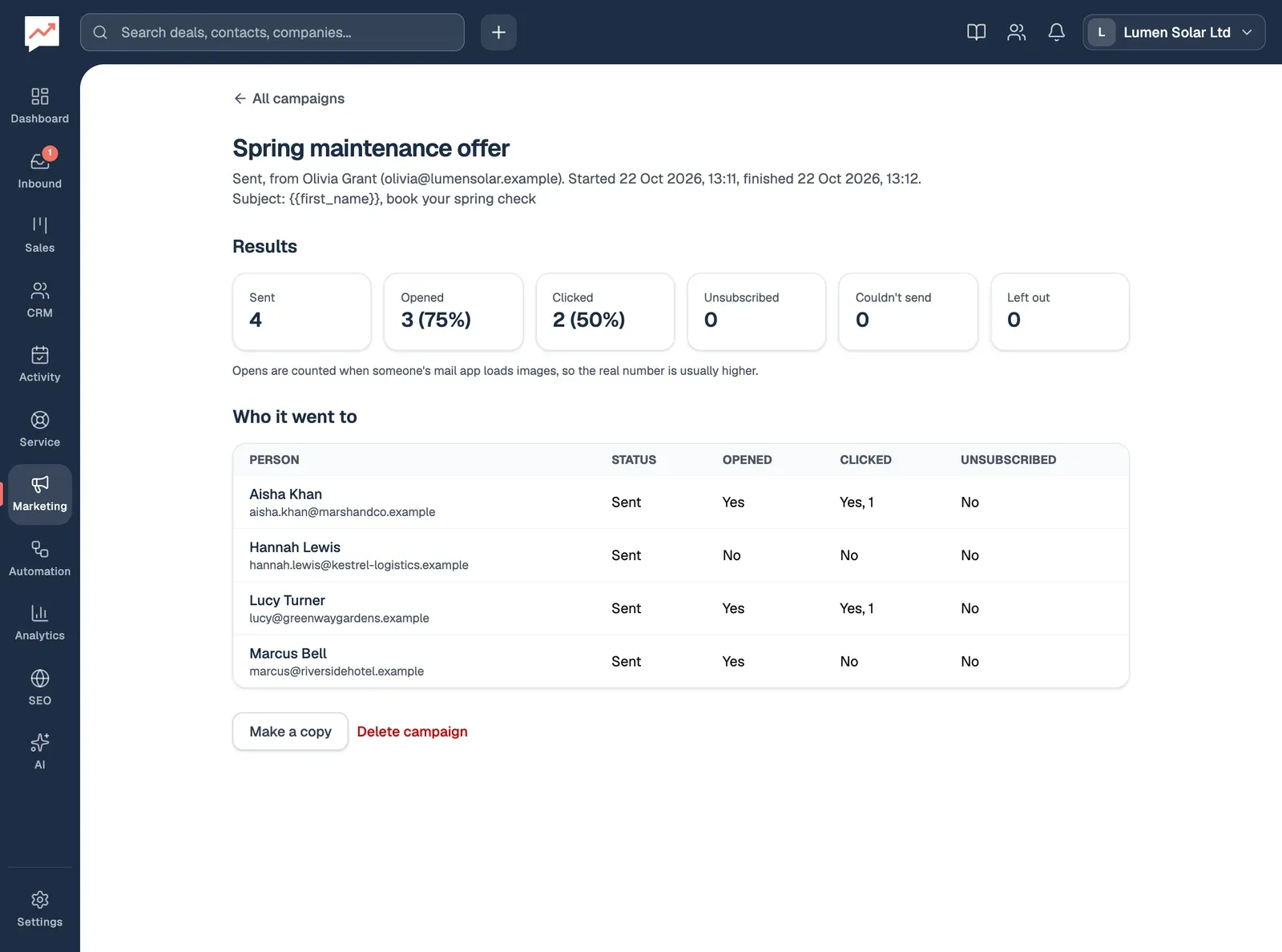Click the UNSUBSCRIBED column header

point(1008,460)
